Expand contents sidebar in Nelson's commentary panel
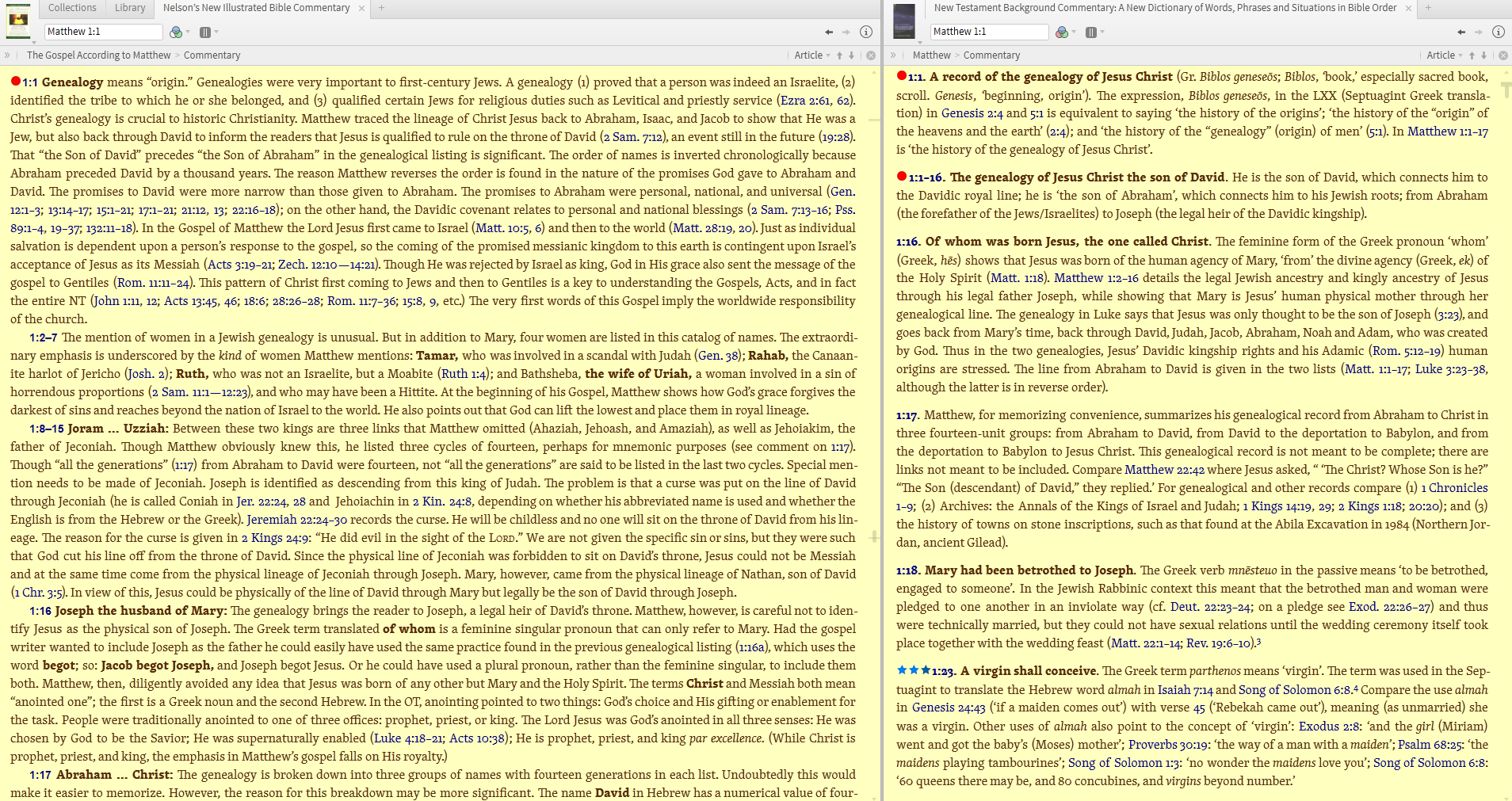The height and width of the screenshot is (801, 1512). 7,55
